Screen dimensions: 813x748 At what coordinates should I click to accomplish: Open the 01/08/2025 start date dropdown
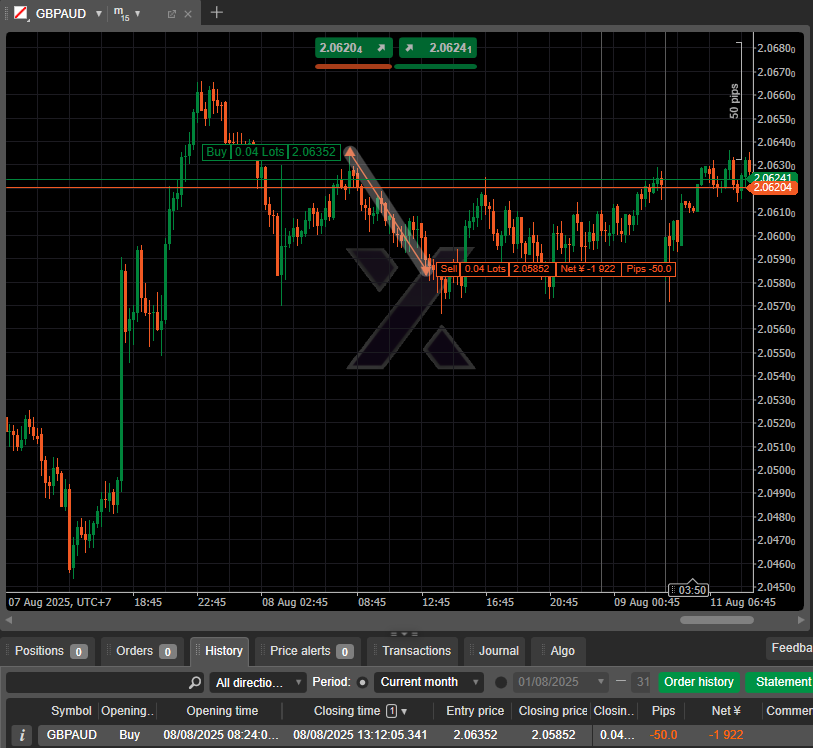click(560, 682)
